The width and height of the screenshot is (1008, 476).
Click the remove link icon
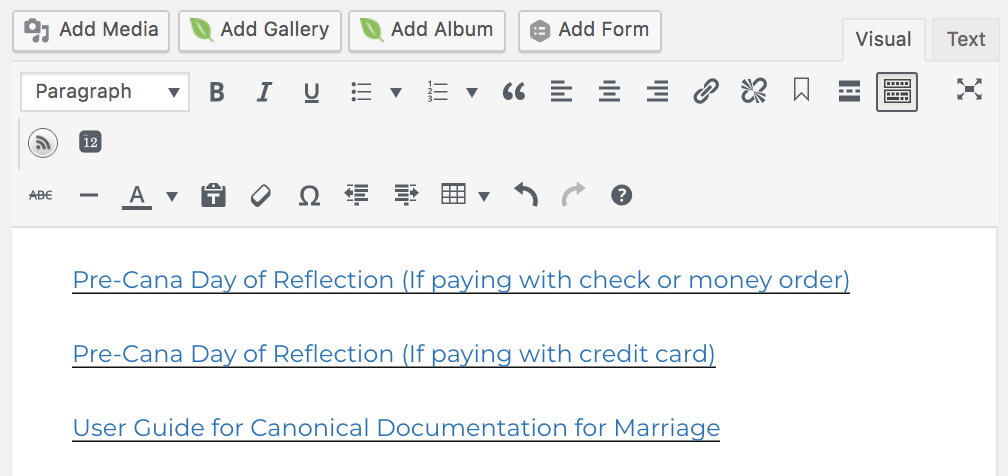(x=753, y=92)
